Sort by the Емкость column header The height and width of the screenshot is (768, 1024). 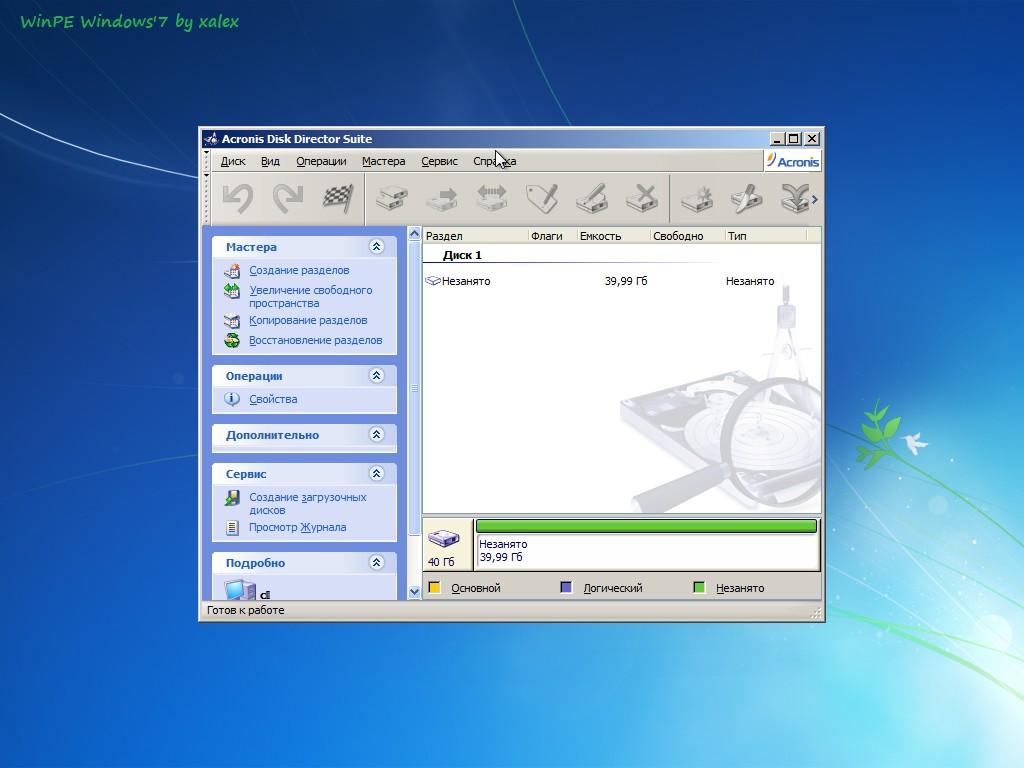pos(614,236)
